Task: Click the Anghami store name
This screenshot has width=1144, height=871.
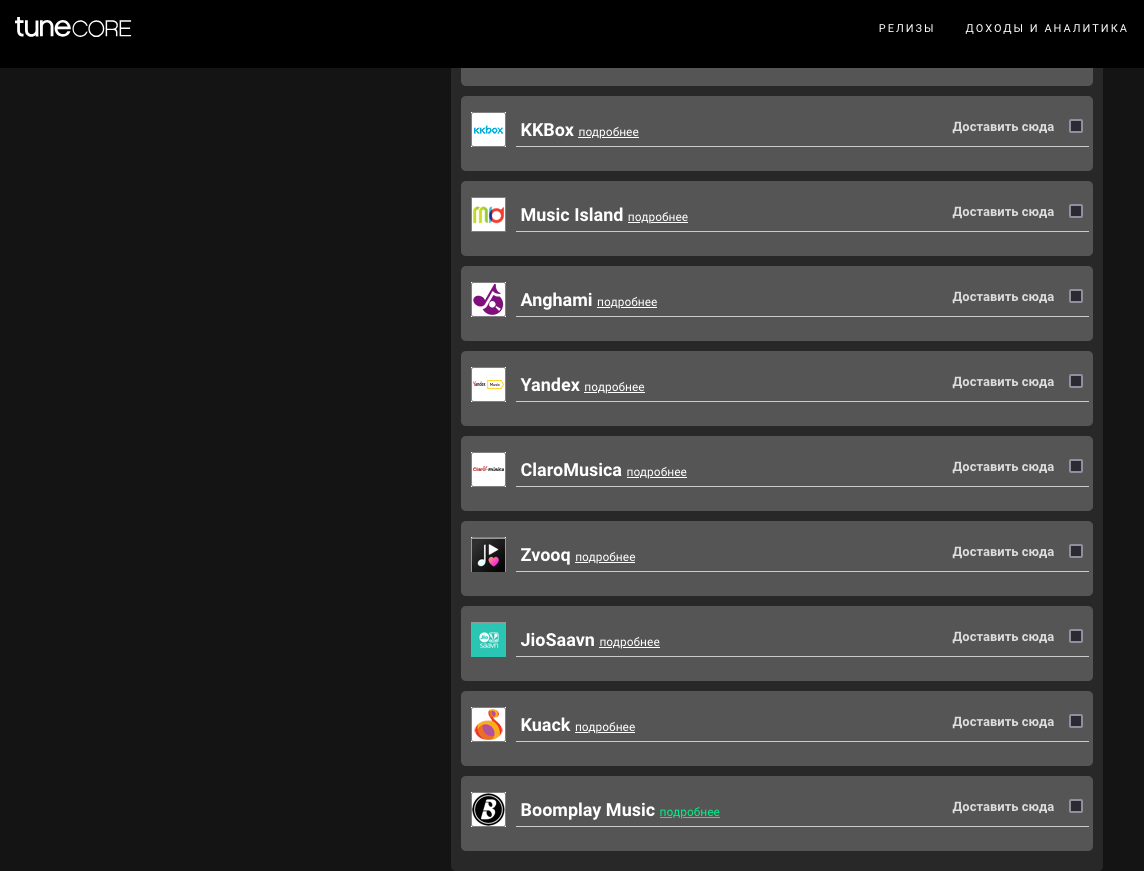Action: [556, 301]
